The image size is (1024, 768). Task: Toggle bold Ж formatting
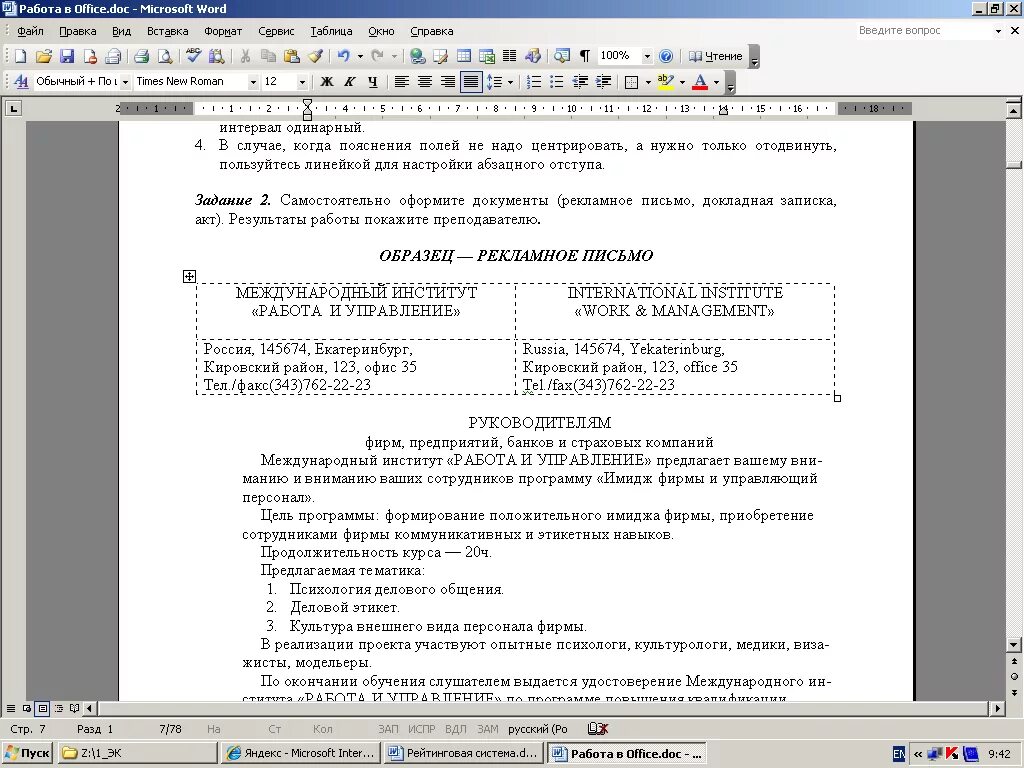327,82
